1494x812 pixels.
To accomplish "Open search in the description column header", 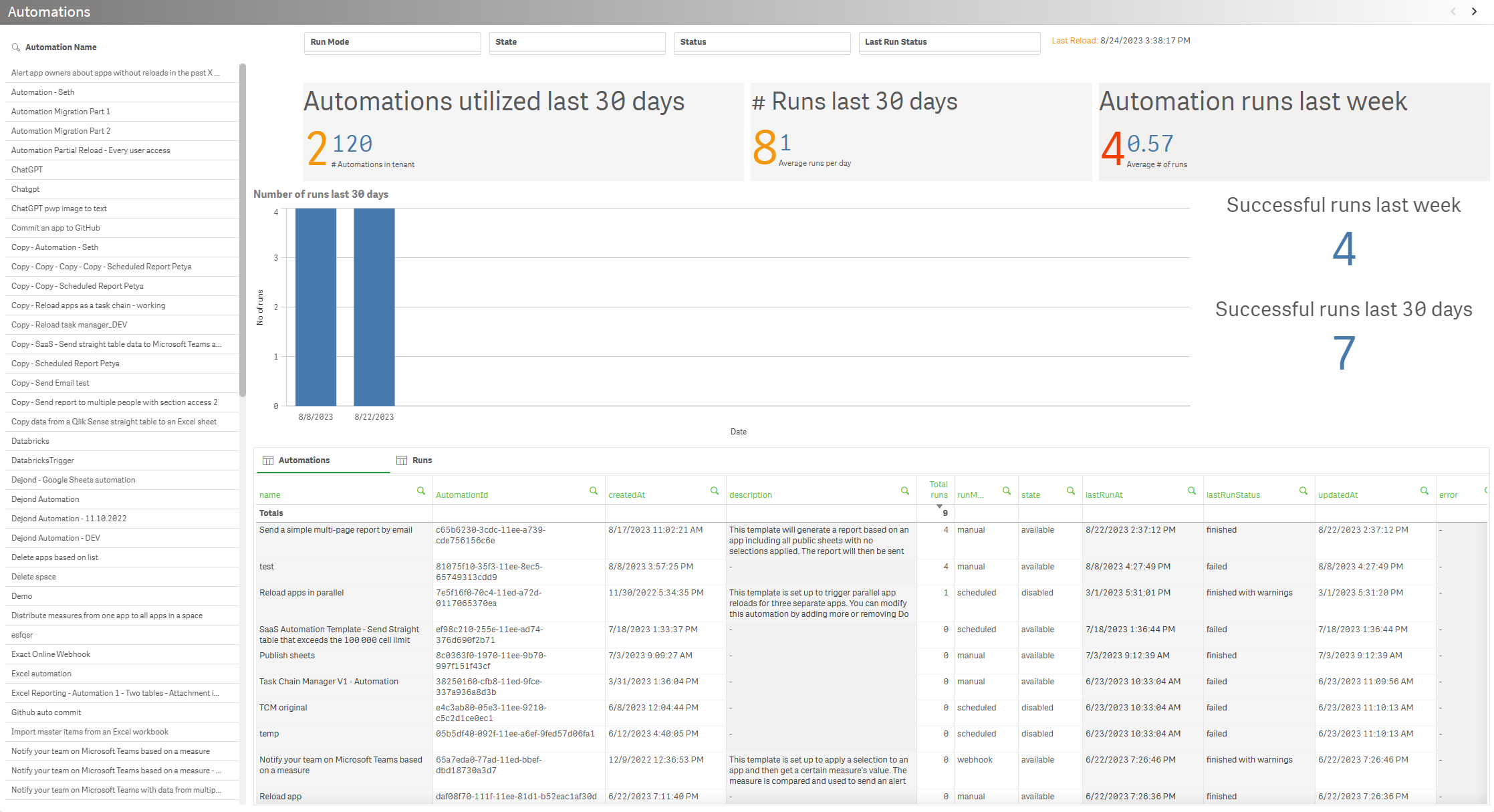I will coord(904,490).
